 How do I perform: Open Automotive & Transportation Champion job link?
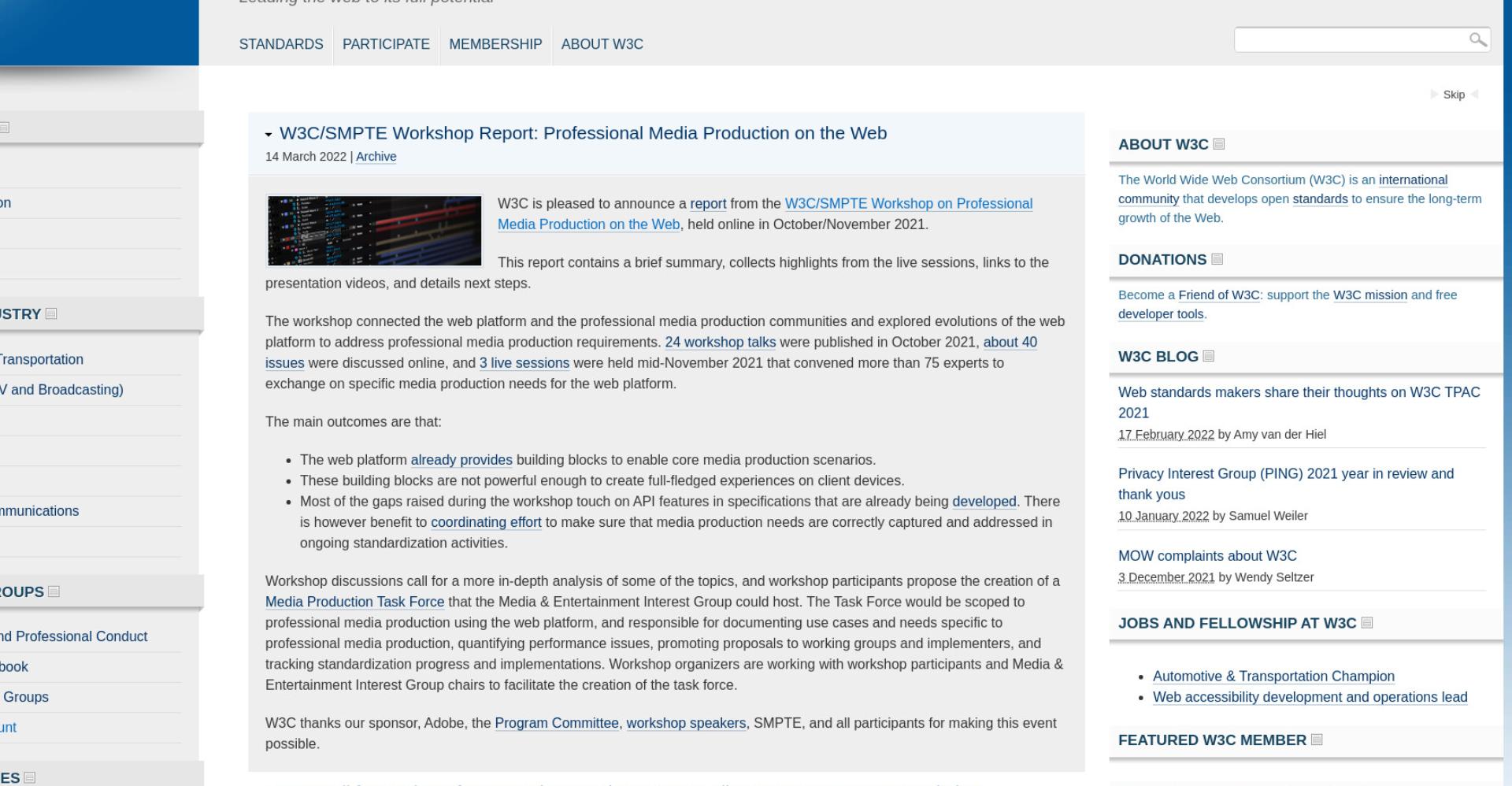(x=1273, y=677)
